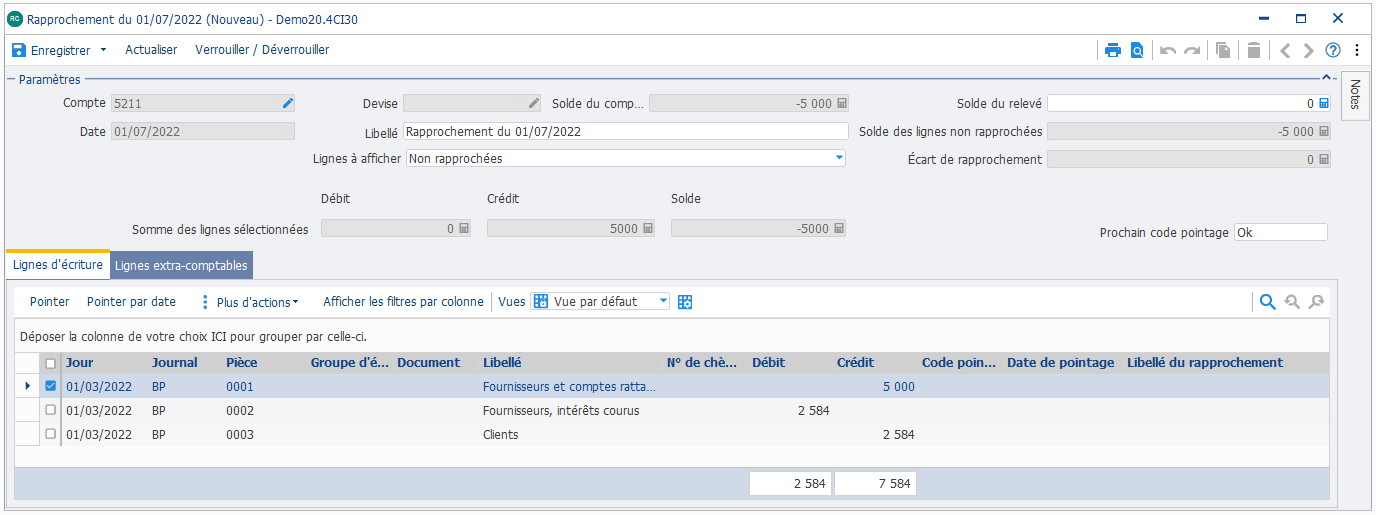Open the Vue par défaut views dropdown
Viewport: 1376px width, 515px height.
click(x=663, y=302)
